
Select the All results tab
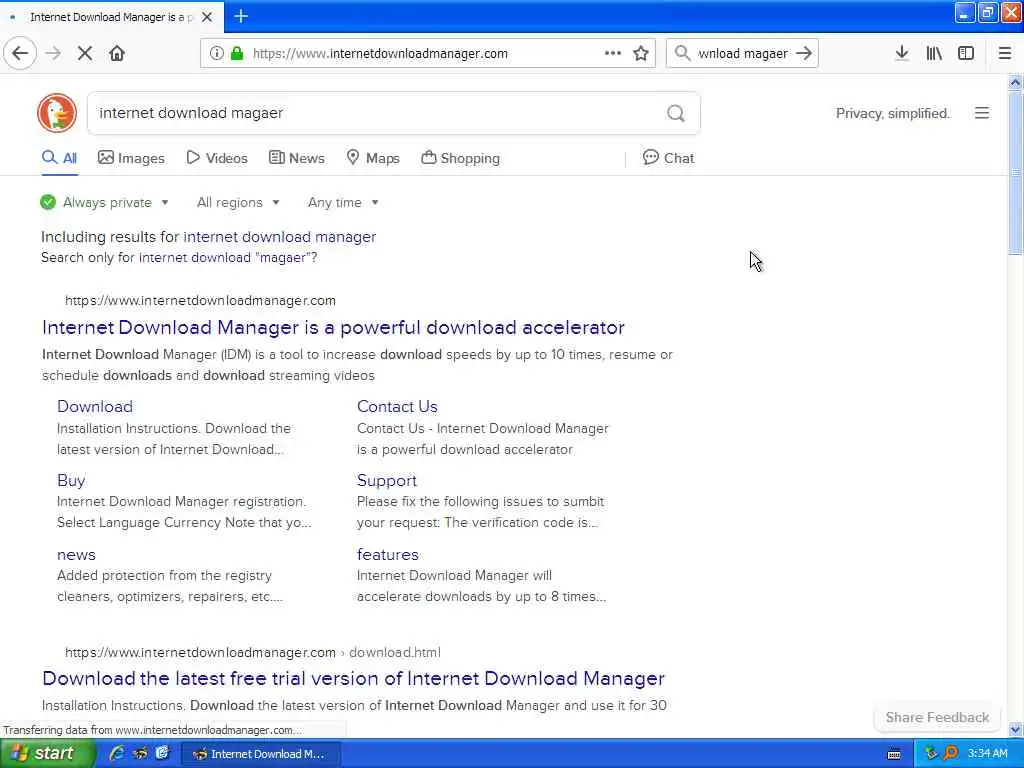pos(59,158)
